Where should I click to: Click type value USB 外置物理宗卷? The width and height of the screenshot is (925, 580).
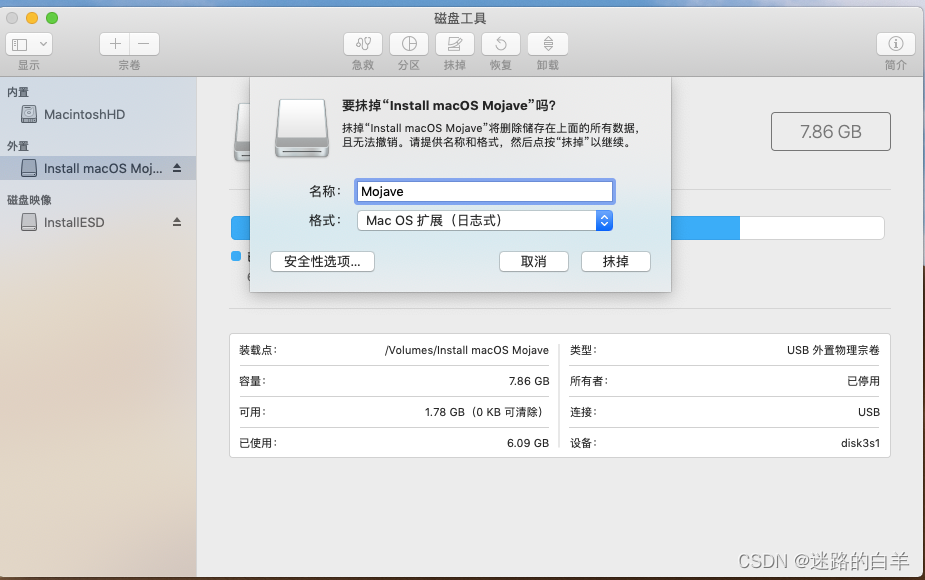click(833, 350)
